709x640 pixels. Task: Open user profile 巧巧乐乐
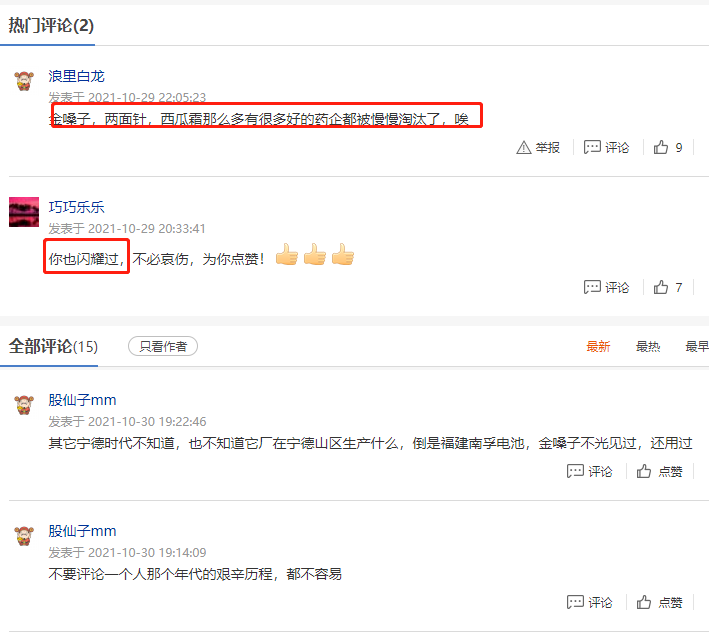(x=76, y=207)
